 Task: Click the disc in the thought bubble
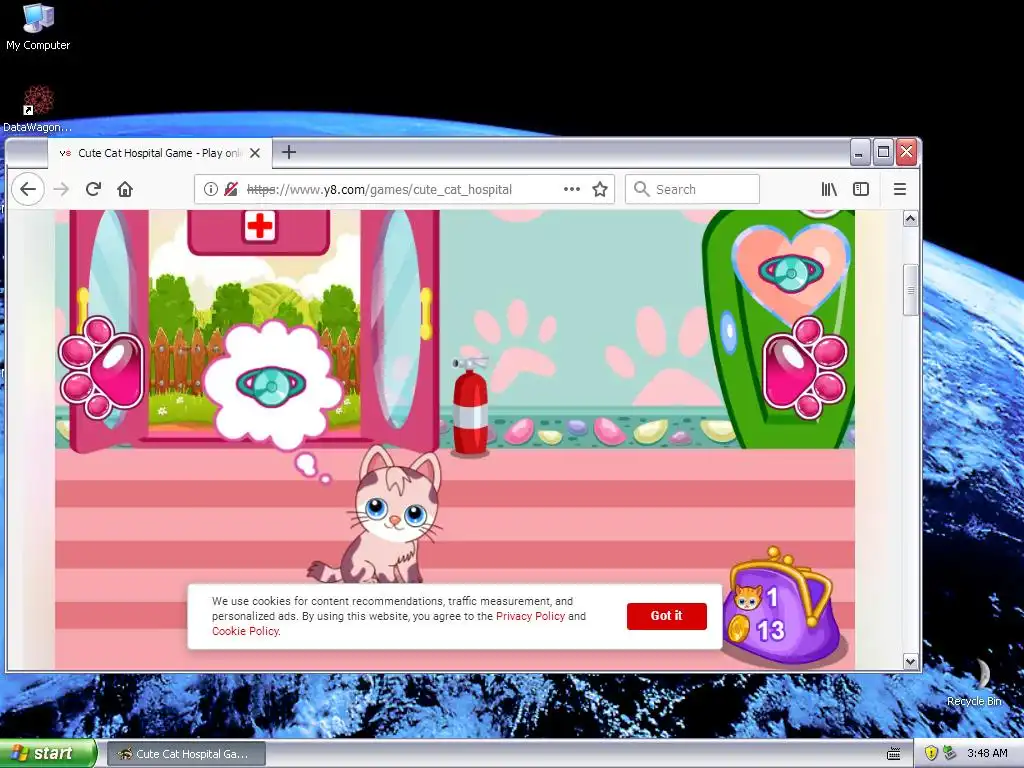pos(271,387)
